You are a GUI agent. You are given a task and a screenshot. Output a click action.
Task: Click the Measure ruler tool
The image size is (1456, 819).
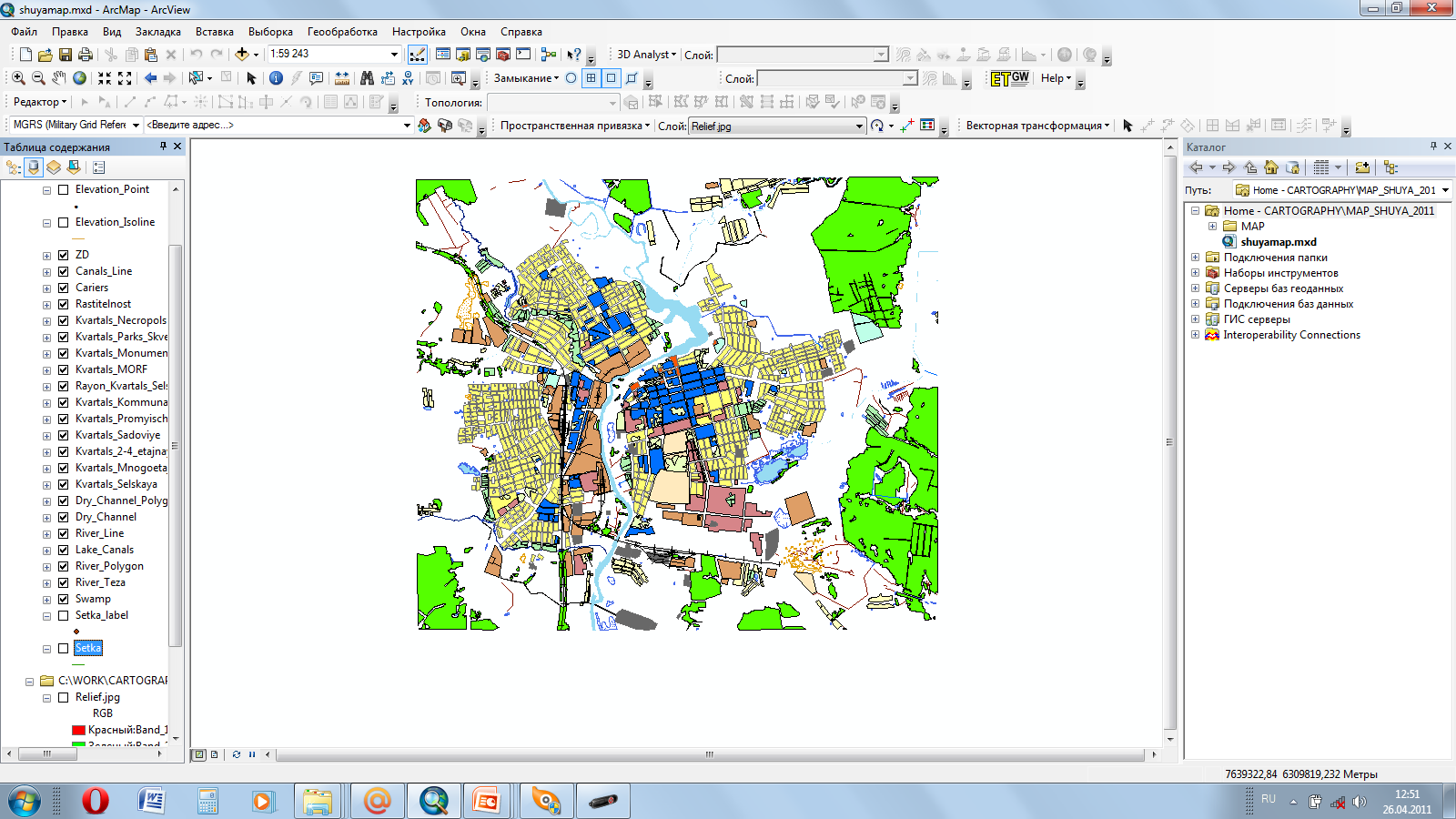tap(342, 78)
